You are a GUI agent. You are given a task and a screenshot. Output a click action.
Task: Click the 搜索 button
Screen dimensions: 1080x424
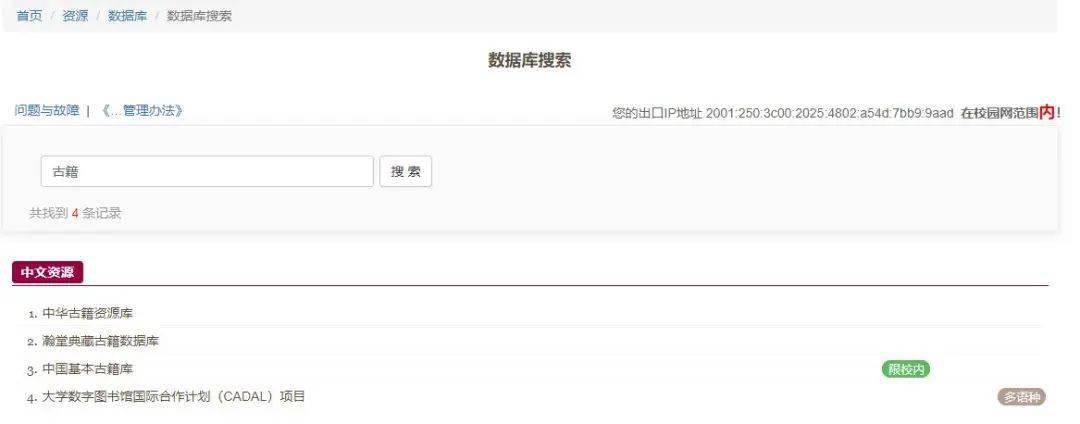(406, 171)
